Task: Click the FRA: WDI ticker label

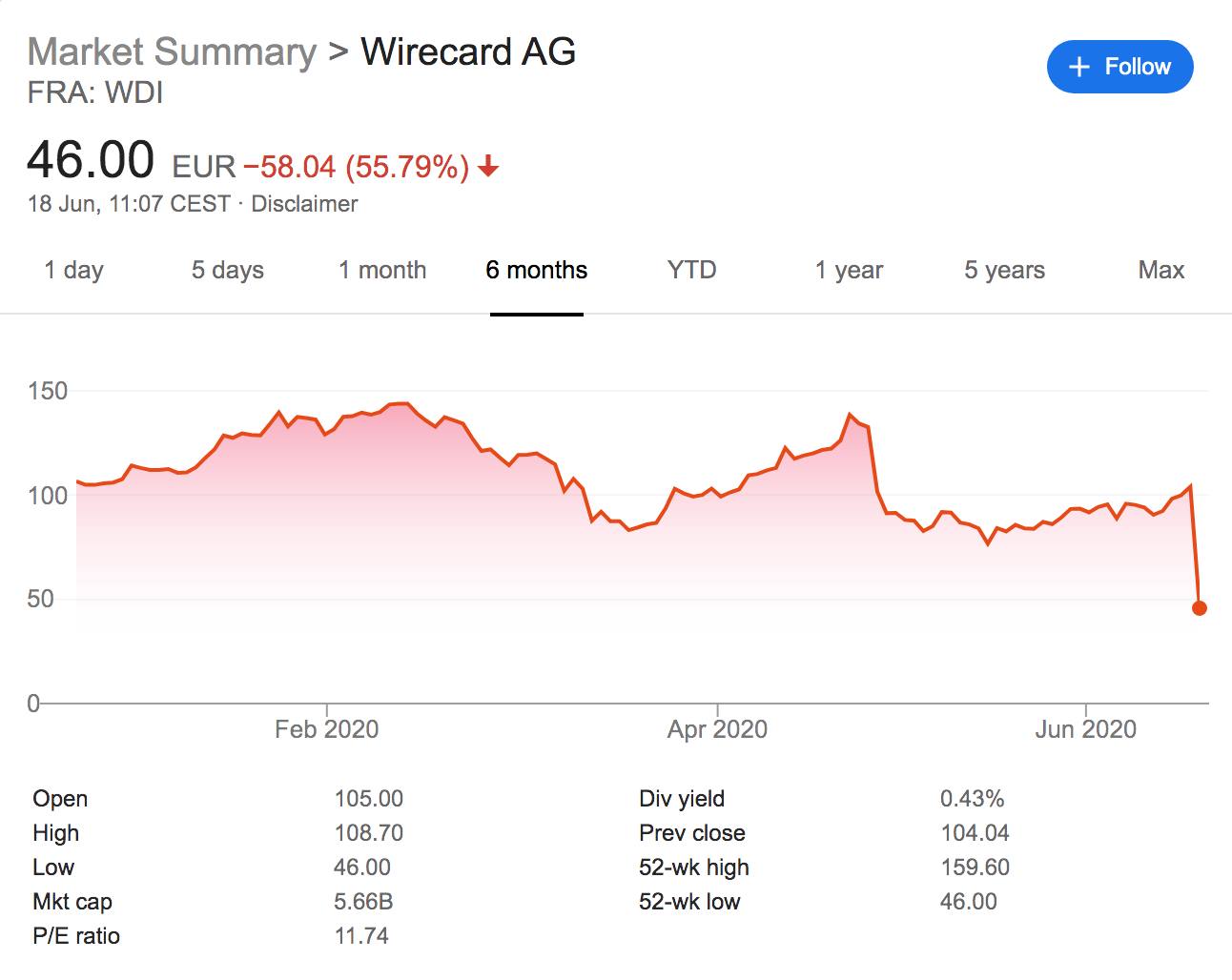Action: [x=95, y=93]
